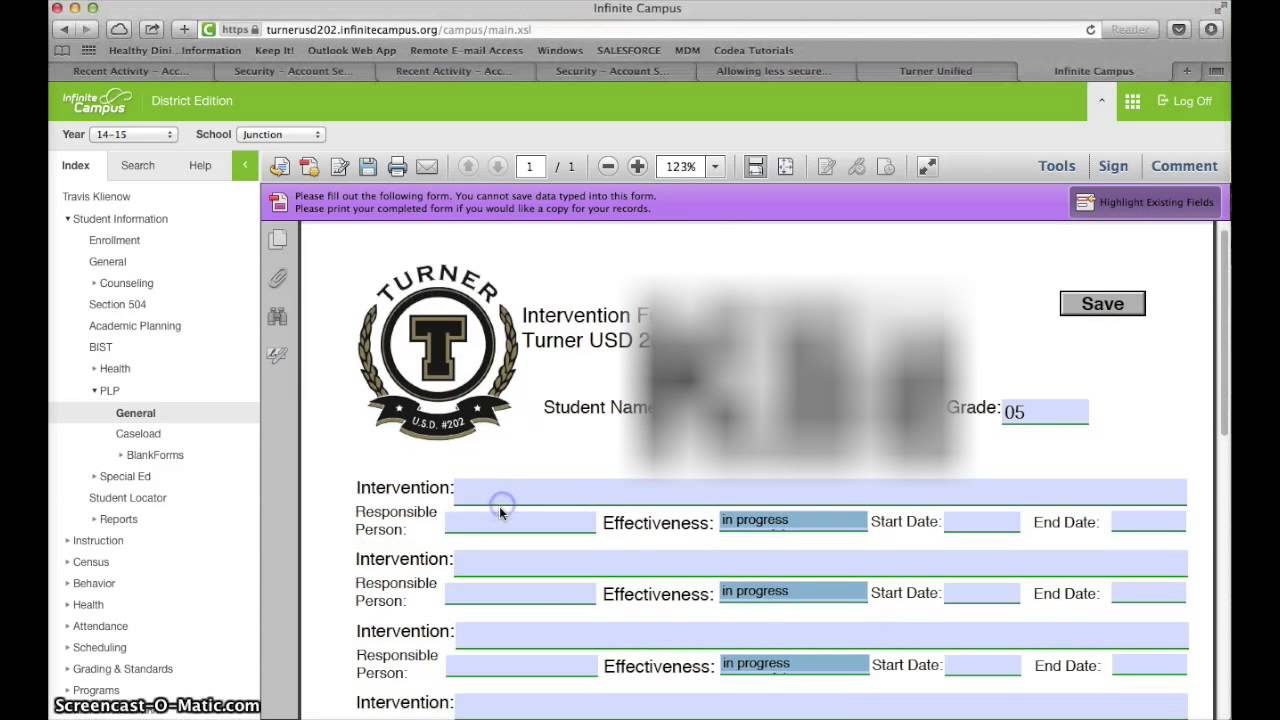
Task: Open Student Locator link
Action: click(x=127, y=498)
